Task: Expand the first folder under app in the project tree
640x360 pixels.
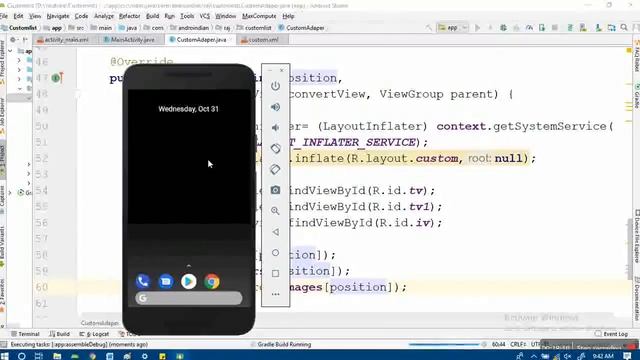Action: pos(19,60)
